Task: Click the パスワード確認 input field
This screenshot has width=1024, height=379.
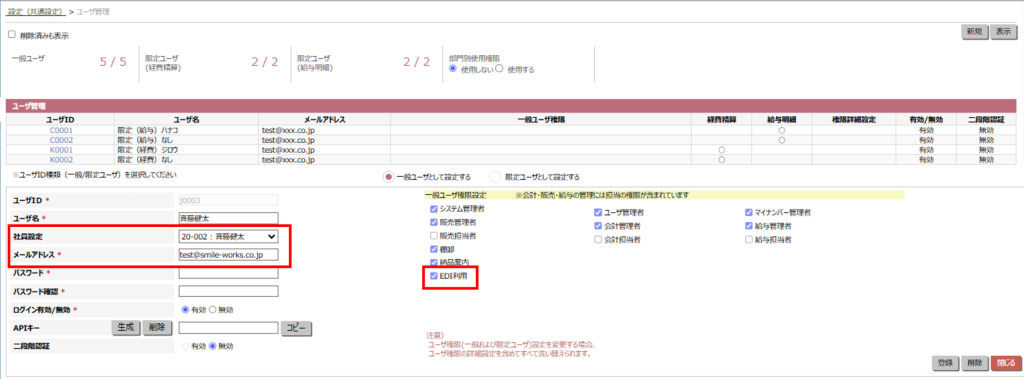Action: coord(228,291)
